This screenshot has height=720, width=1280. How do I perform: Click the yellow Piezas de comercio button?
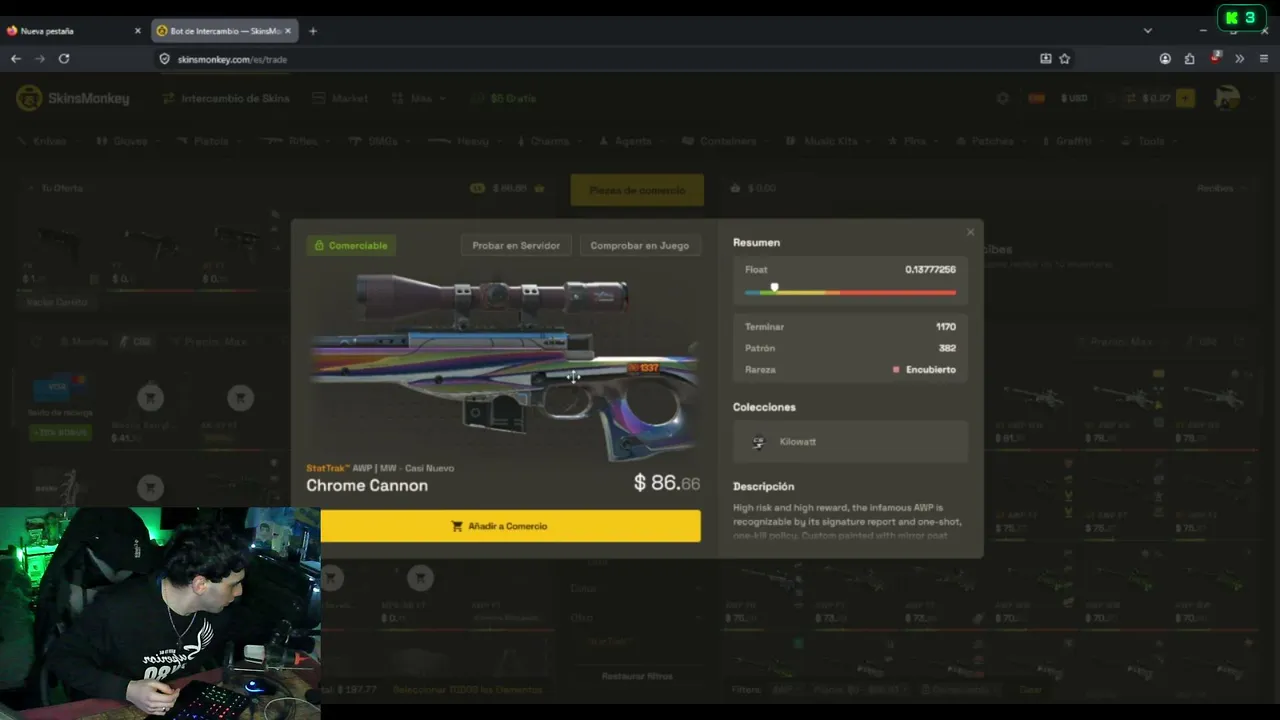(637, 190)
